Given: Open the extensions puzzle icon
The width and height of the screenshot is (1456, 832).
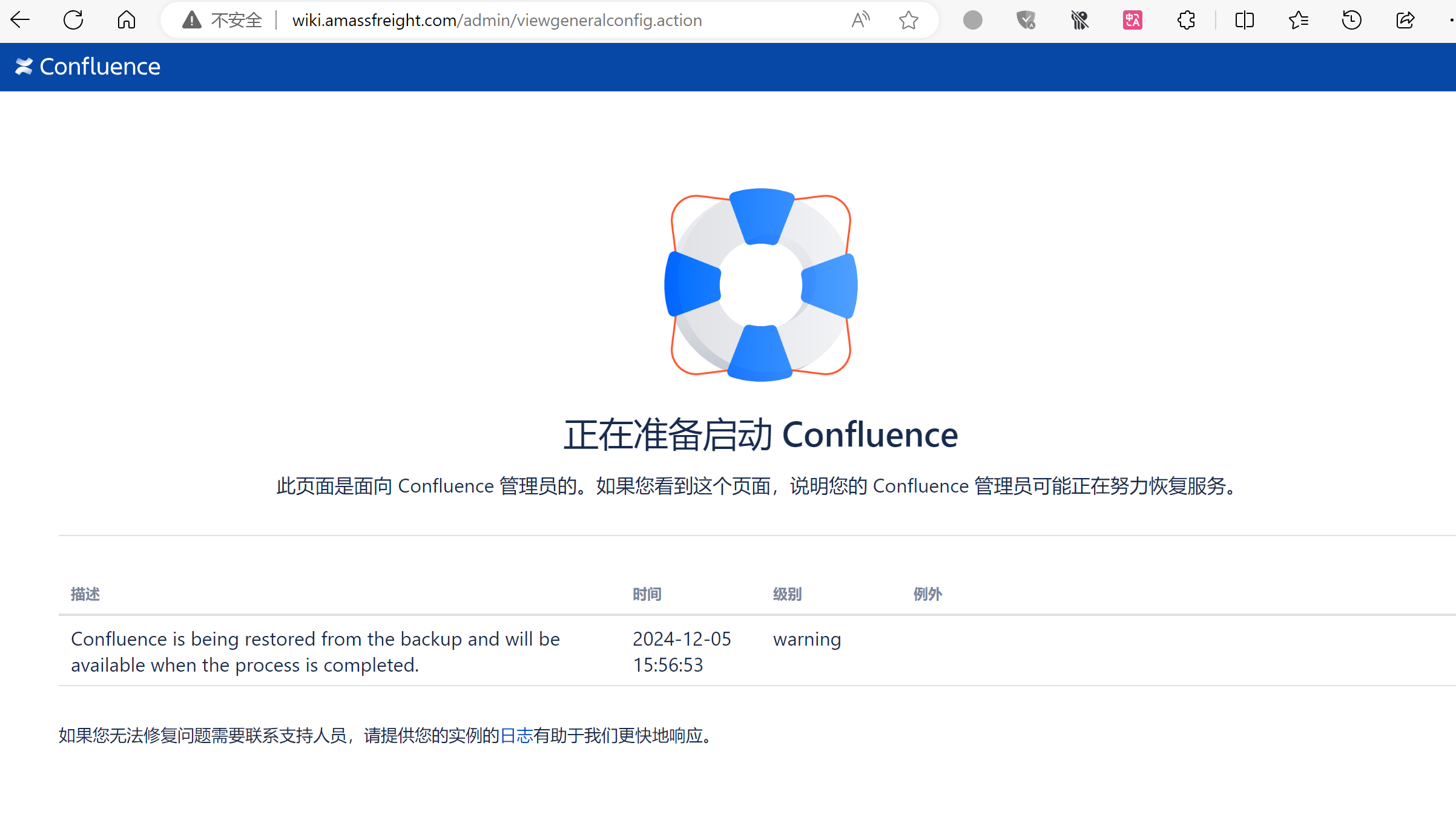Looking at the screenshot, I should click(1186, 20).
